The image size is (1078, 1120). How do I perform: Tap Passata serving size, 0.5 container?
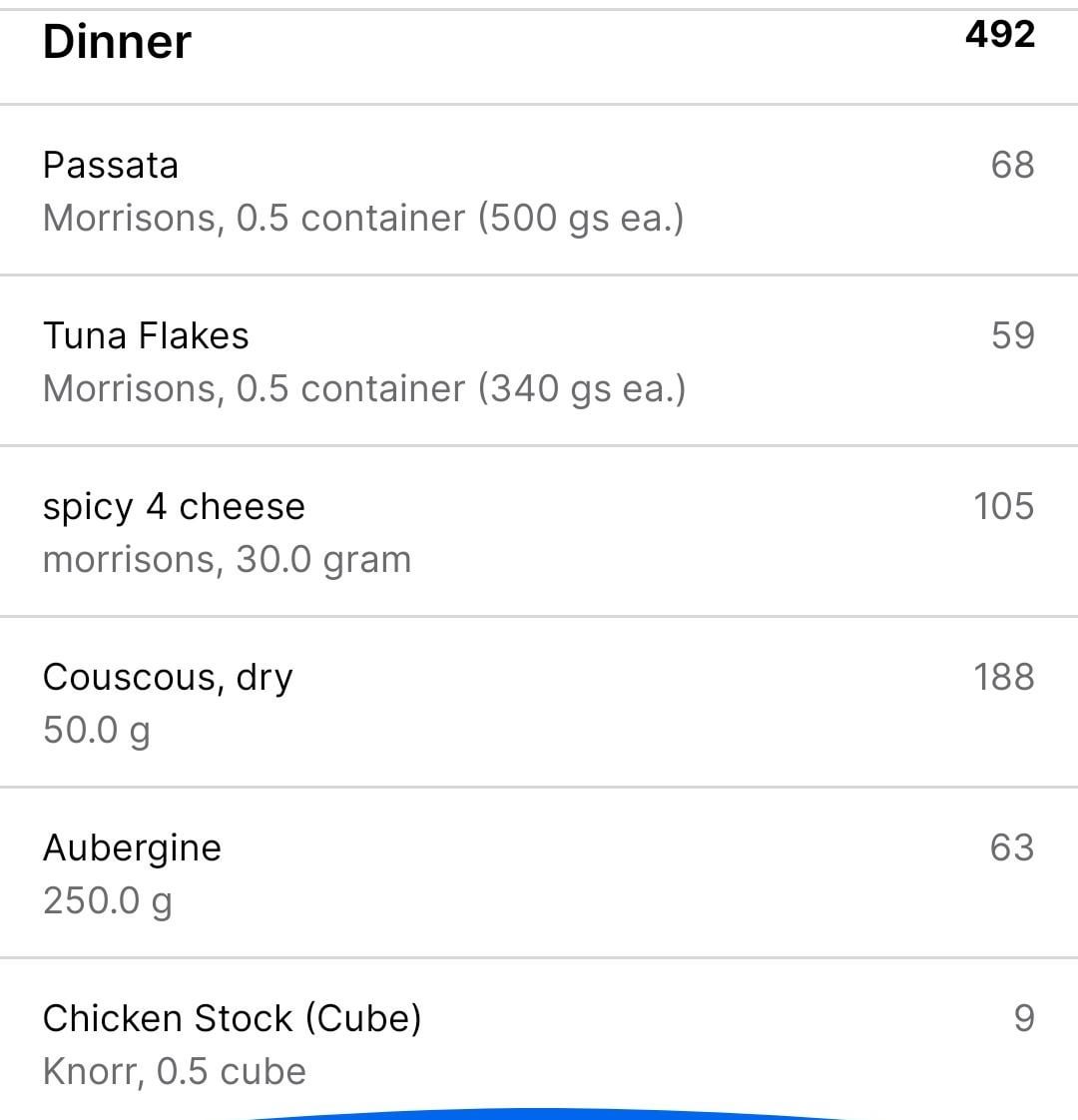pyautogui.click(x=363, y=219)
